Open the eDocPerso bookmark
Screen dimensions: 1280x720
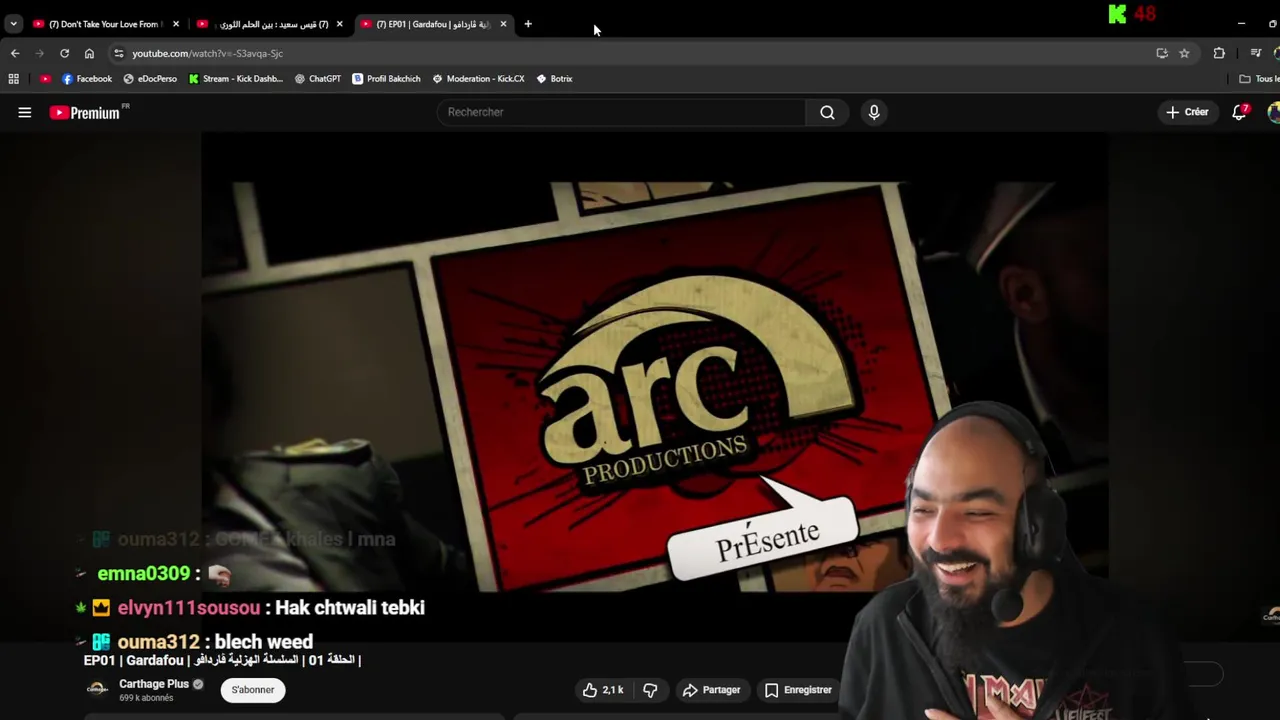point(150,79)
